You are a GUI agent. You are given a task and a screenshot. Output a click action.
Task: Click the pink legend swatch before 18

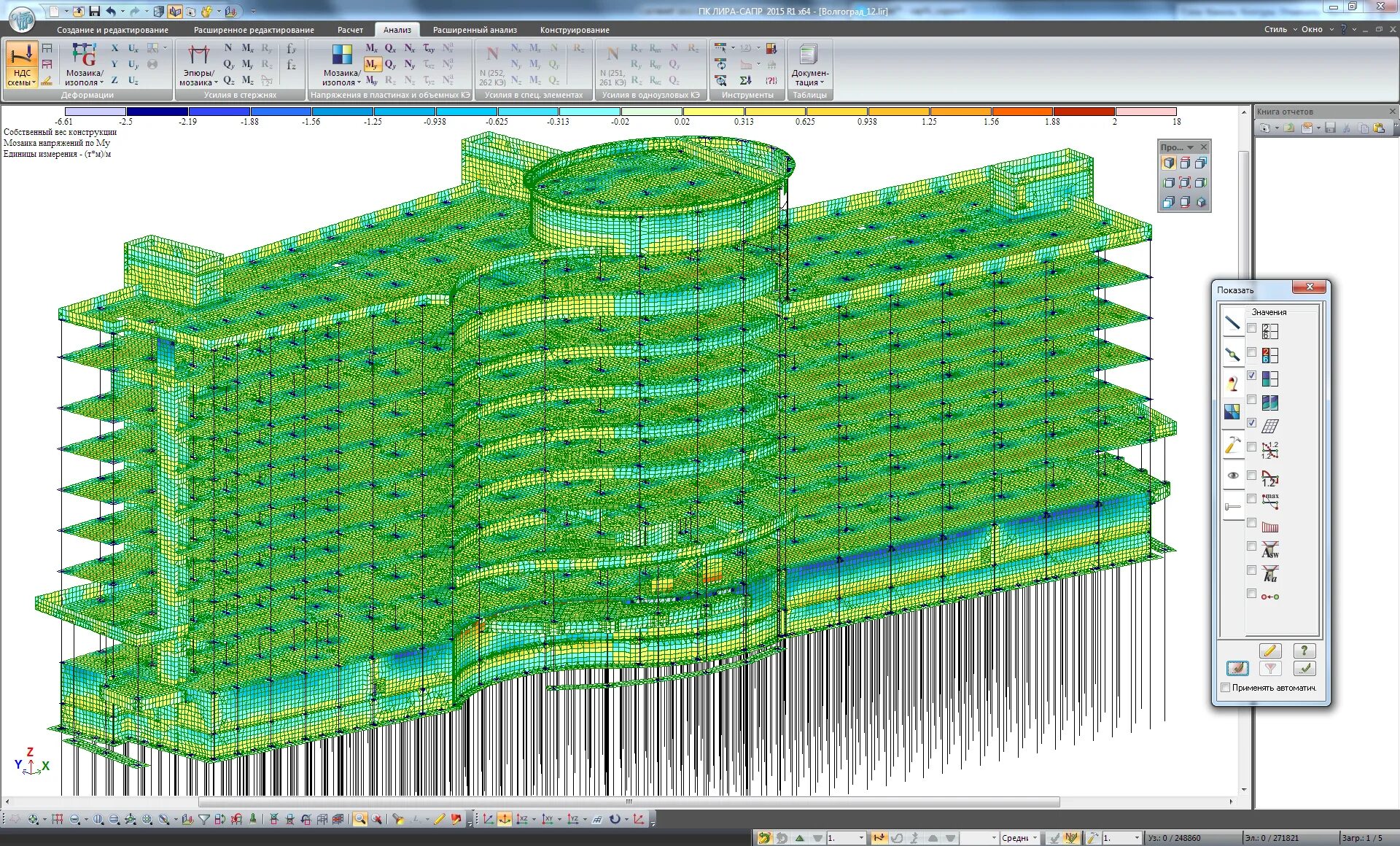tap(1146, 112)
